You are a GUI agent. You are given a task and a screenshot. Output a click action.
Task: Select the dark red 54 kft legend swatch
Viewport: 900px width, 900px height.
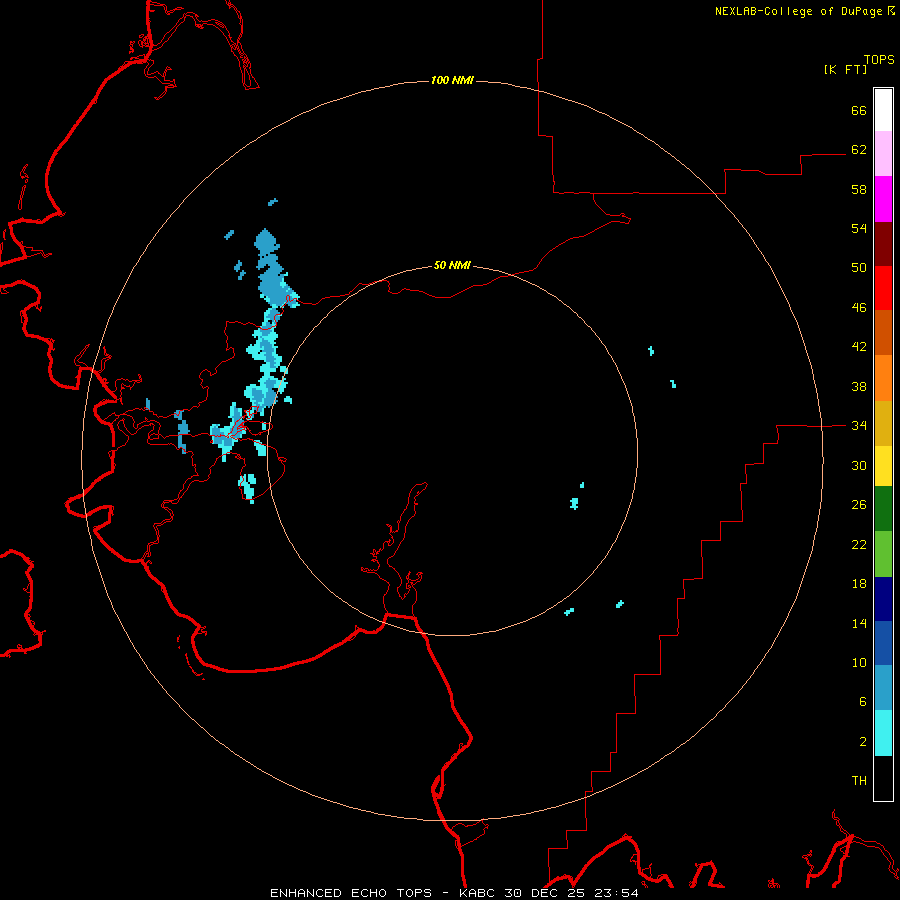tap(883, 244)
